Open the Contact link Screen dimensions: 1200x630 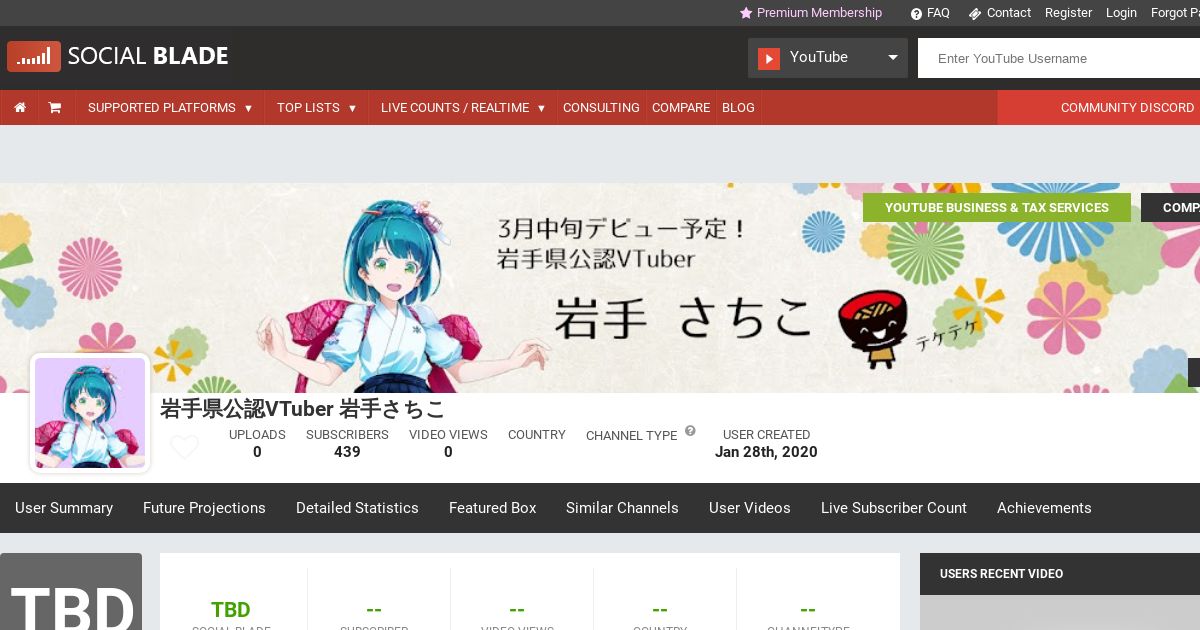click(1008, 13)
